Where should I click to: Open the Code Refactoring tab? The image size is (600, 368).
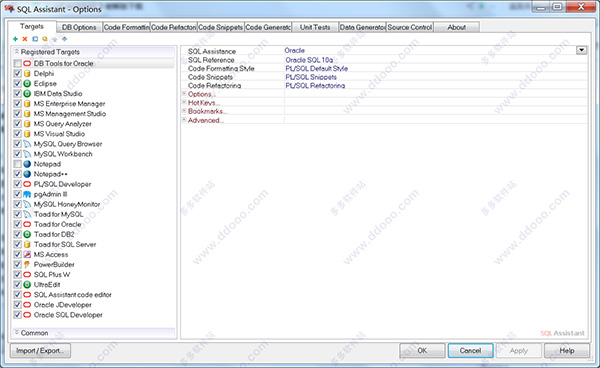(173, 27)
